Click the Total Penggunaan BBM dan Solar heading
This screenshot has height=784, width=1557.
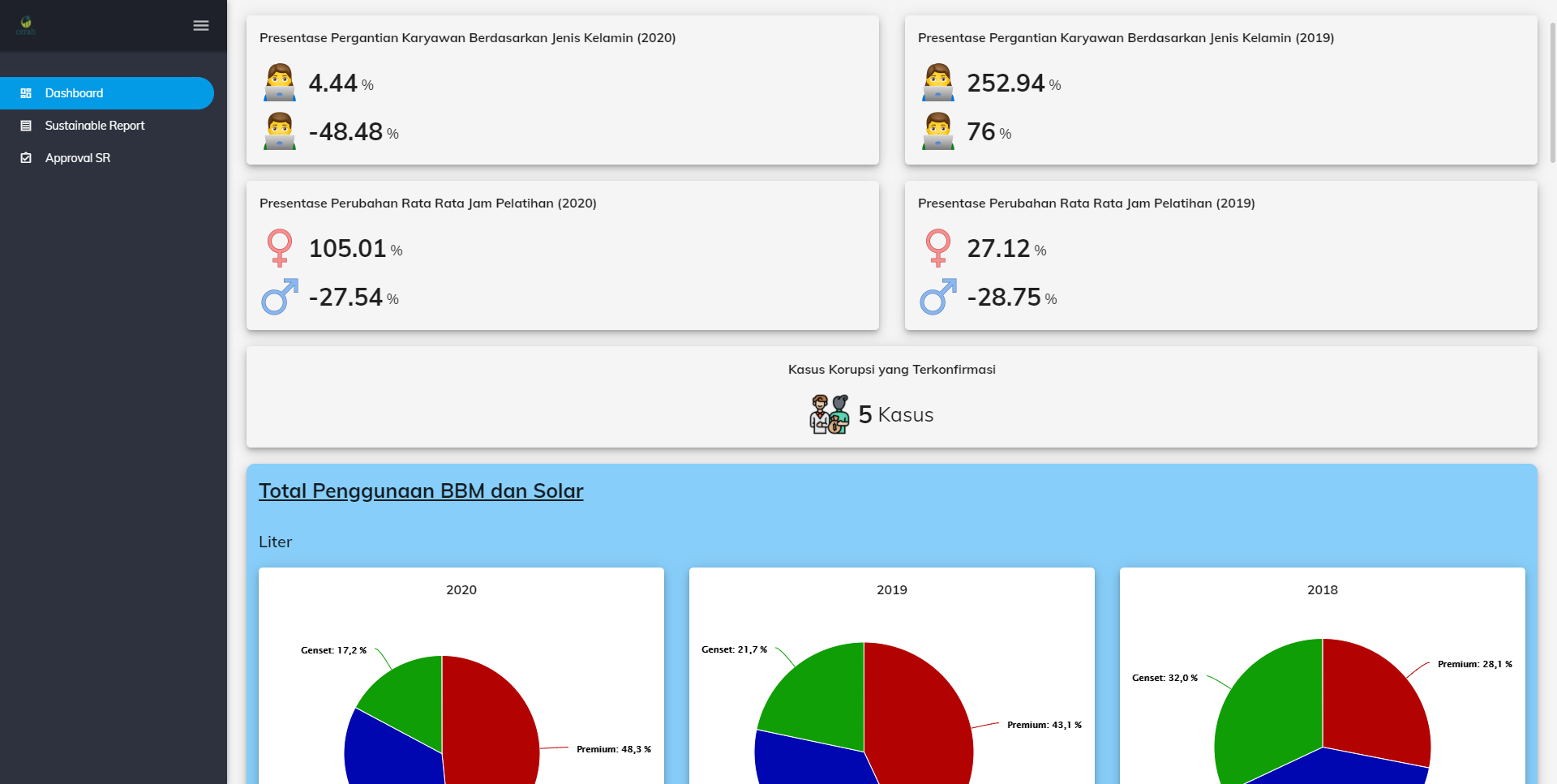pos(421,491)
